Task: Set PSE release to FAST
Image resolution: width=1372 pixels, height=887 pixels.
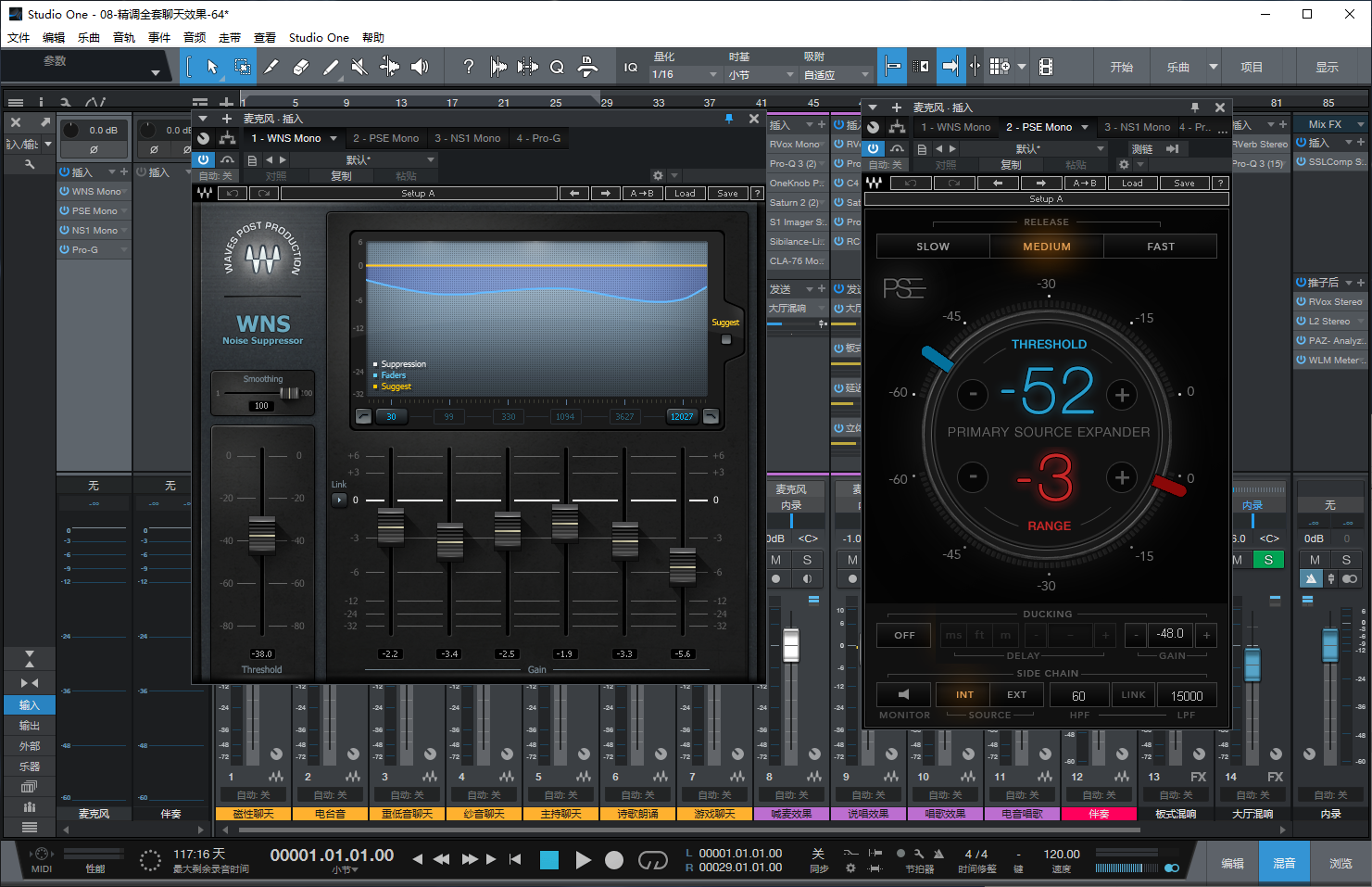Action: pos(1160,247)
